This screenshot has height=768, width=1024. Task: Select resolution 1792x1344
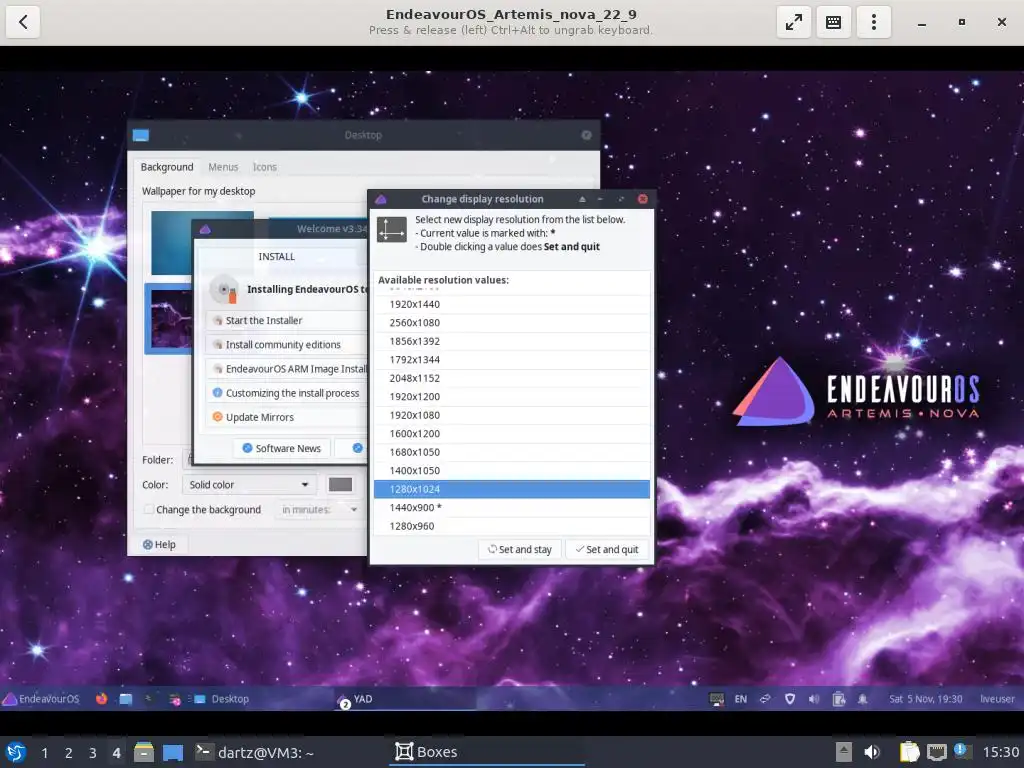pyautogui.click(x=511, y=360)
